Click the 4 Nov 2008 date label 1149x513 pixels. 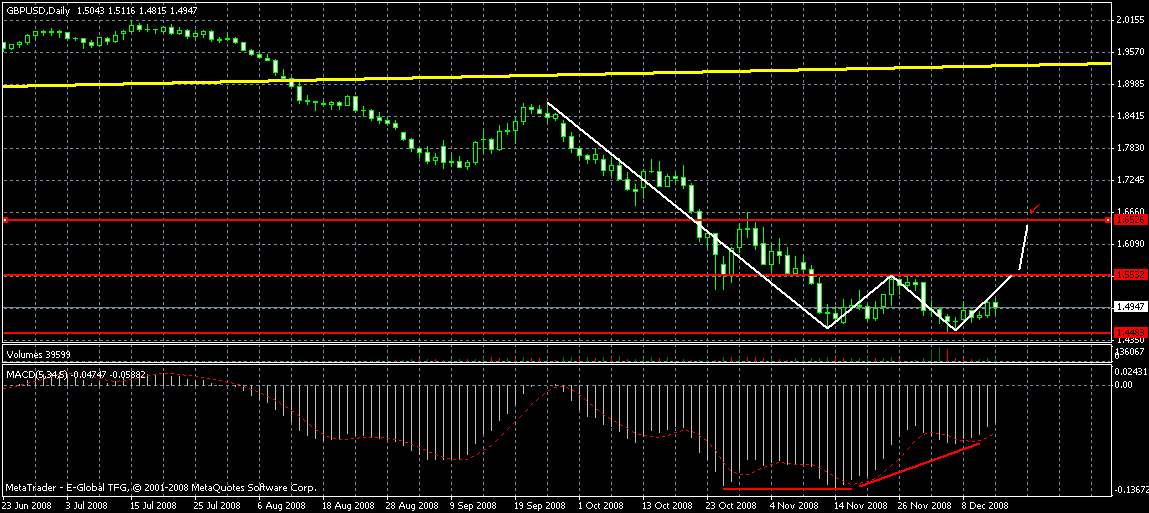click(x=795, y=506)
